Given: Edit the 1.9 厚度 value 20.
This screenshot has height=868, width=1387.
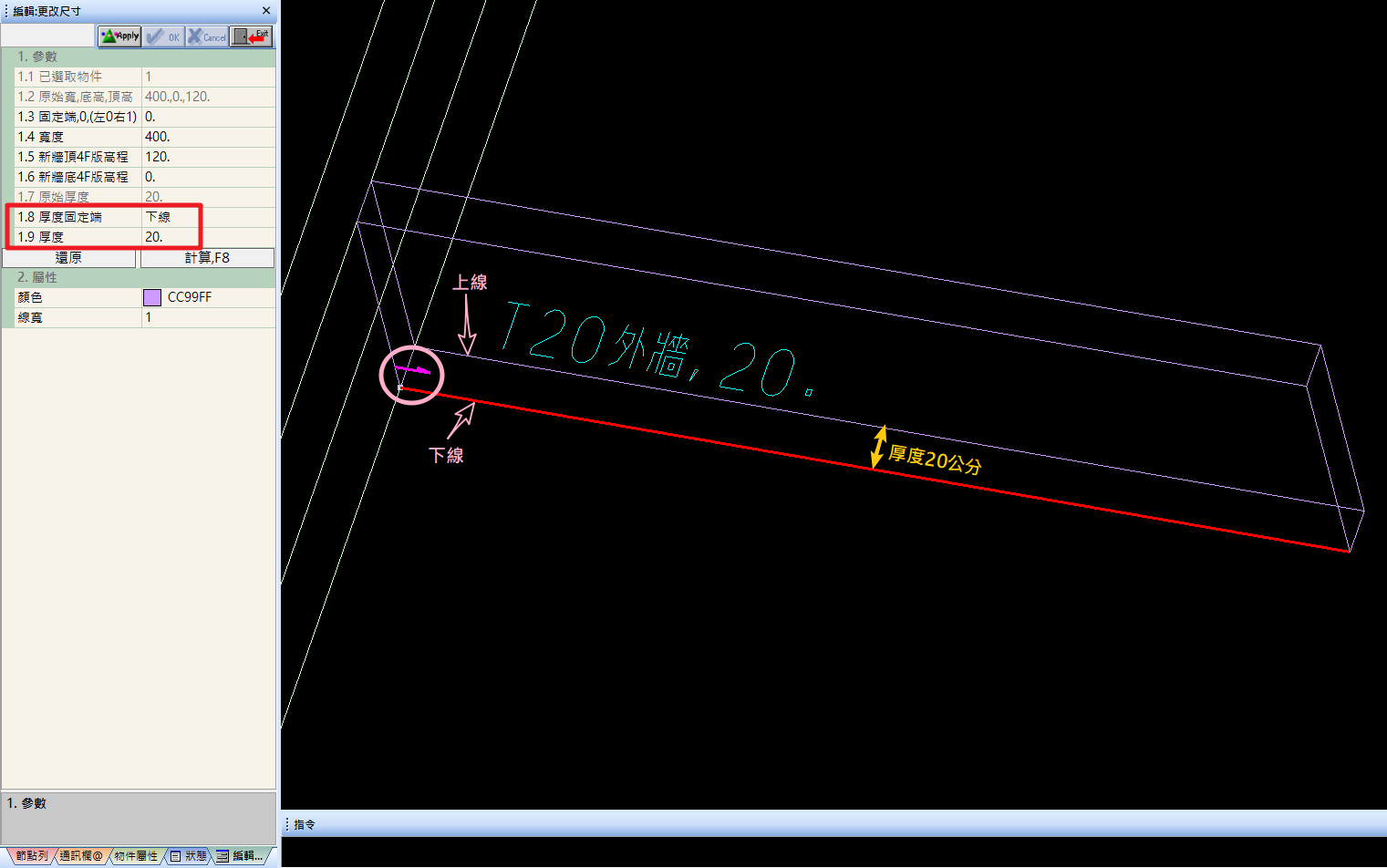Looking at the screenshot, I should (x=208, y=237).
